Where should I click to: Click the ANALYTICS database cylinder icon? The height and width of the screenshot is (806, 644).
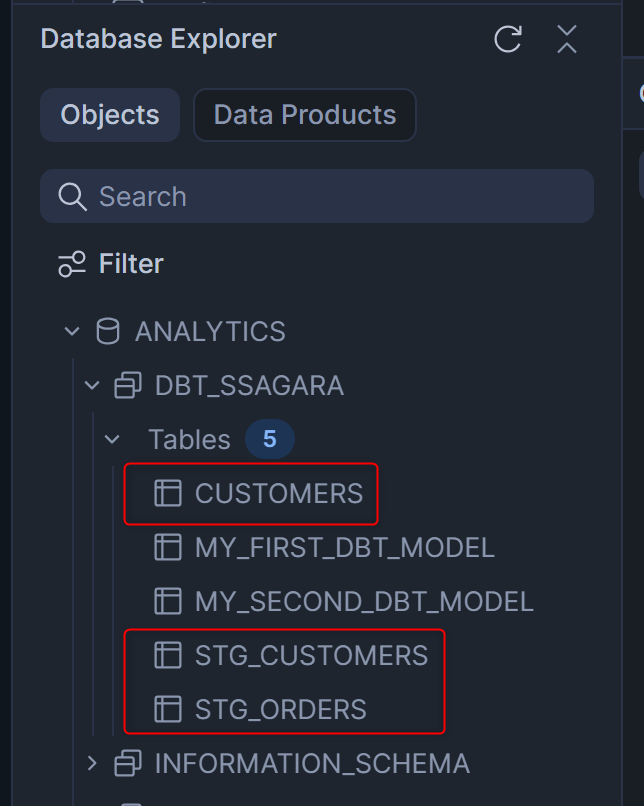coord(107,331)
